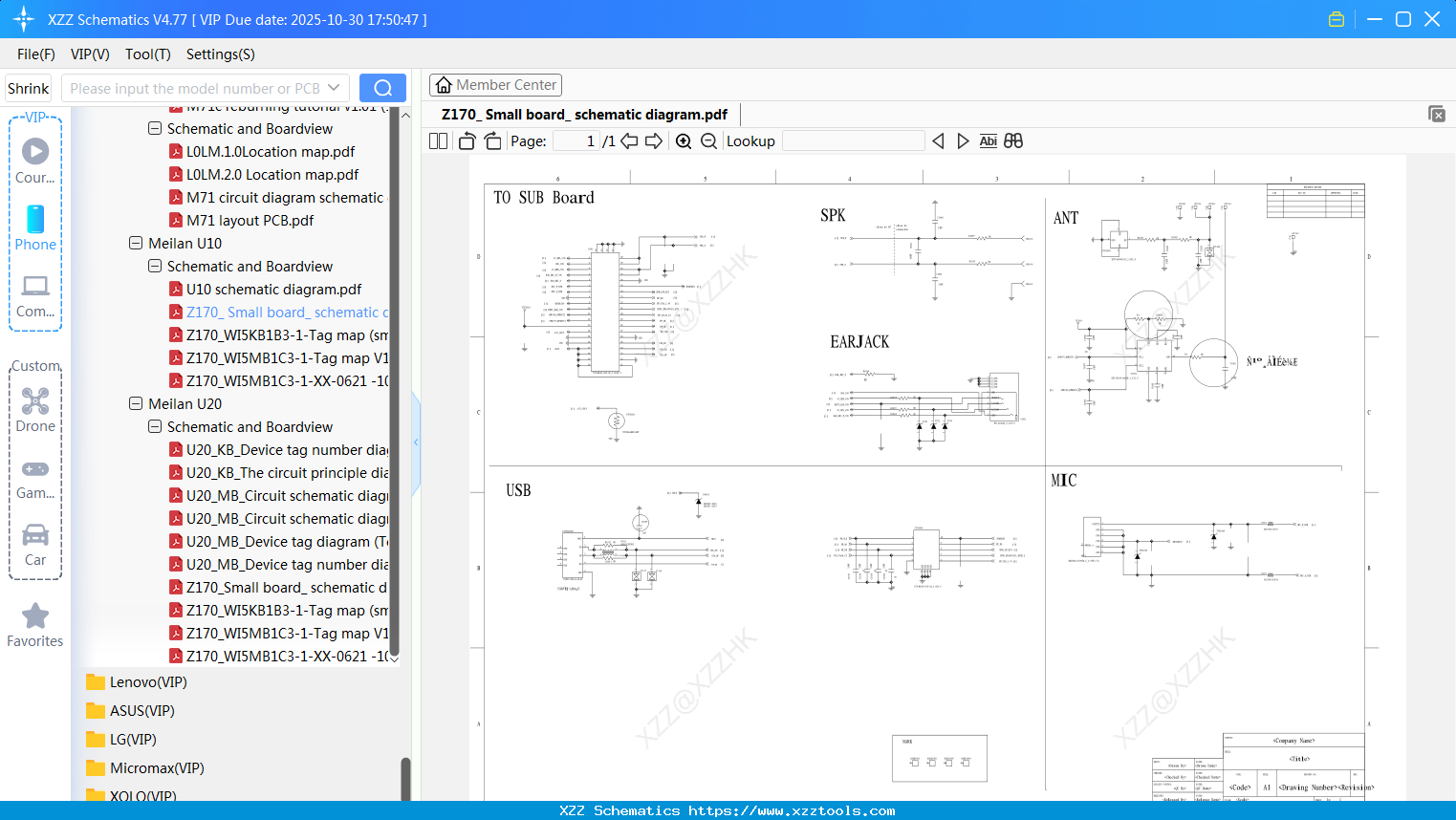This screenshot has height=820, width=1456.
Task: Zoom out of the PDF schematic
Action: click(709, 140)
